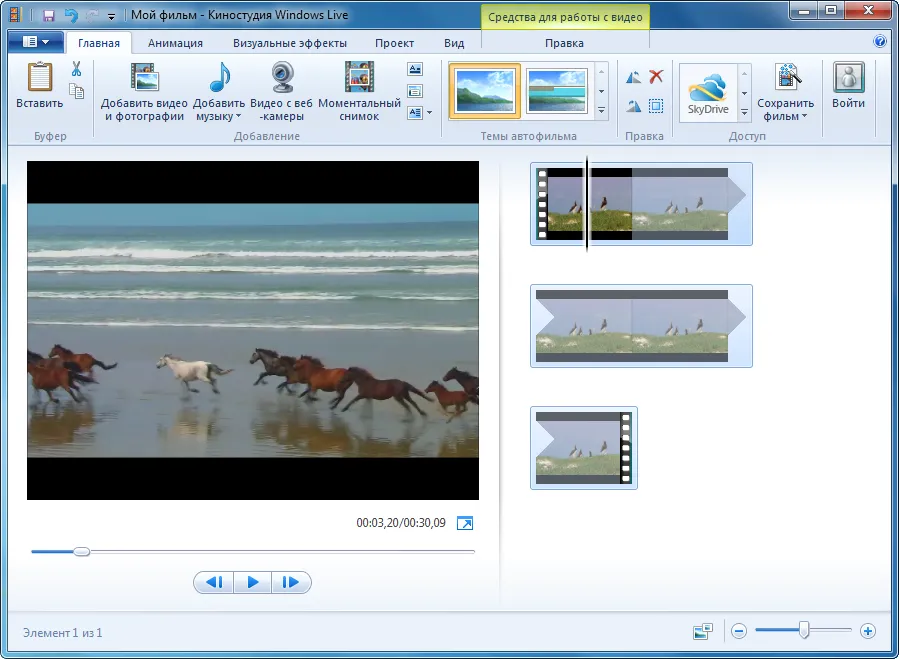Open Add videos and photos
This screenshot has height=659, width=899.
(144, 92)
